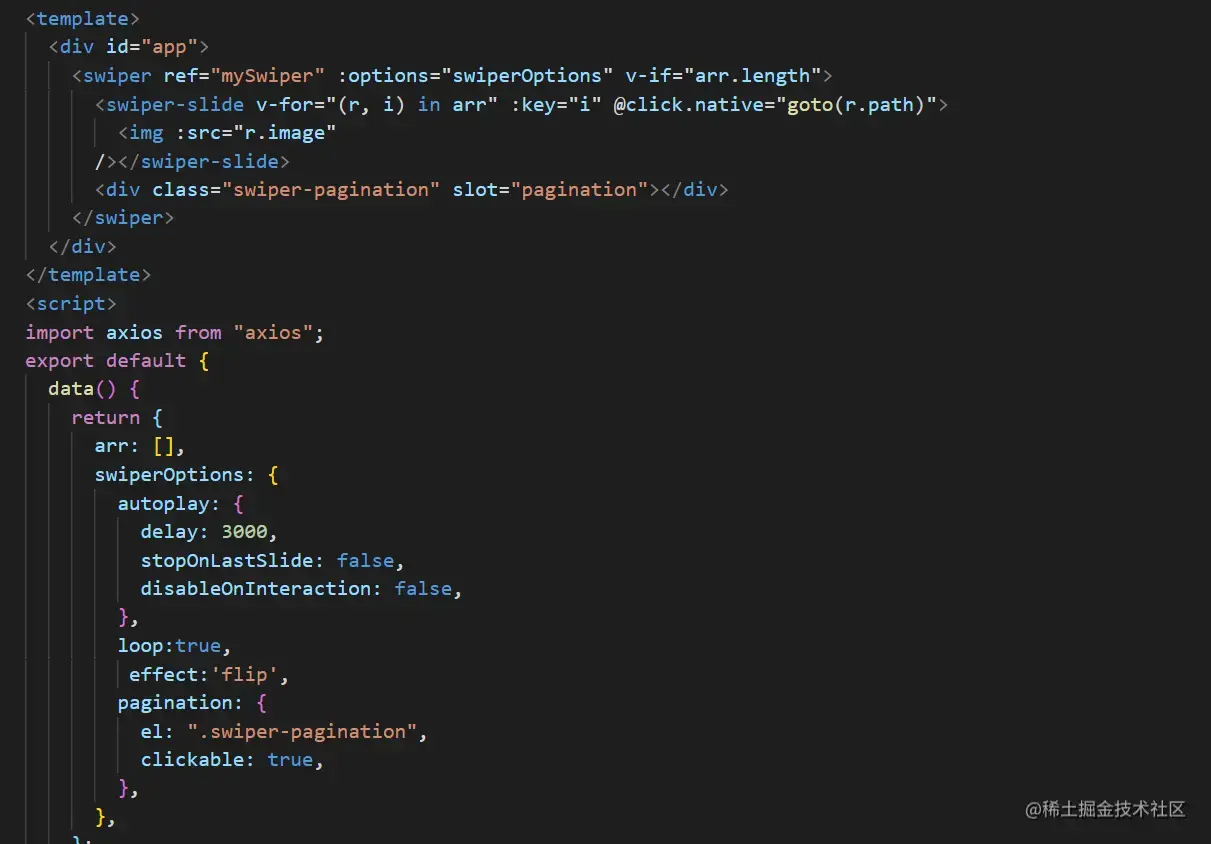
Task: Click the export default keyword line
Action: click(x=117, y=361)
